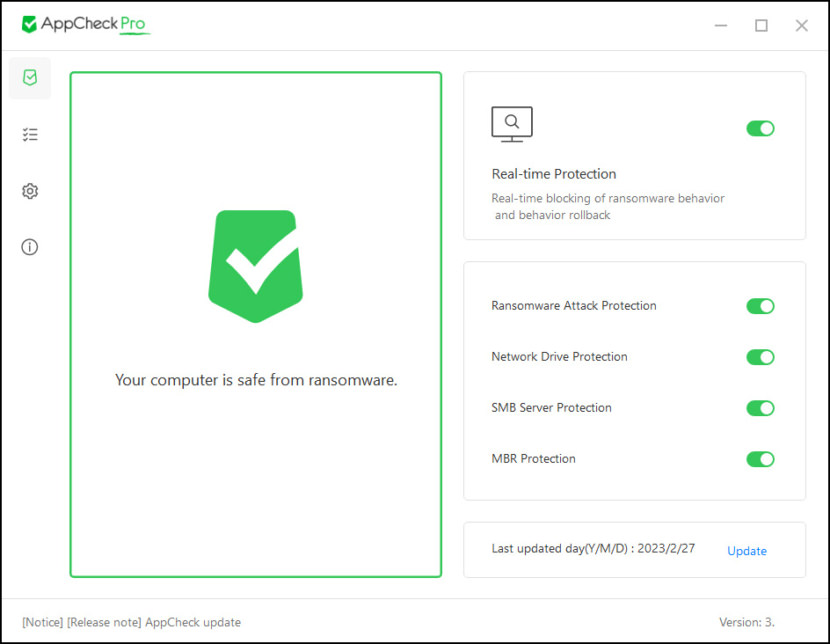This screenshot has width=830, height=644.
Task: Toggle SMB Server Protection off
Action: pos(761,408)
